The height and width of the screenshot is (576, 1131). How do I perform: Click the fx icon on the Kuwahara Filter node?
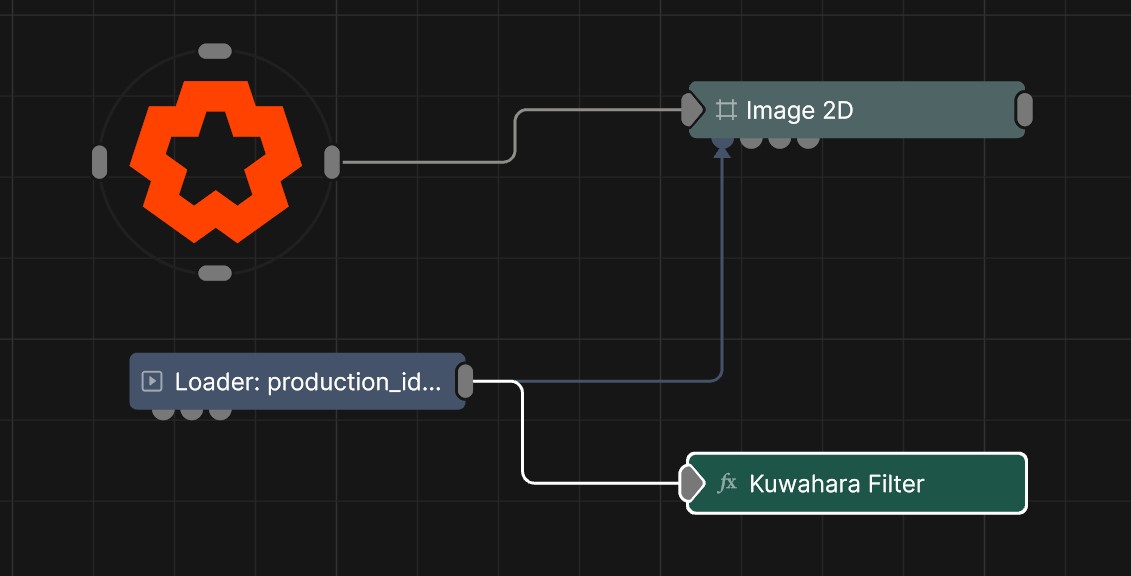click(x=727, y=482)
